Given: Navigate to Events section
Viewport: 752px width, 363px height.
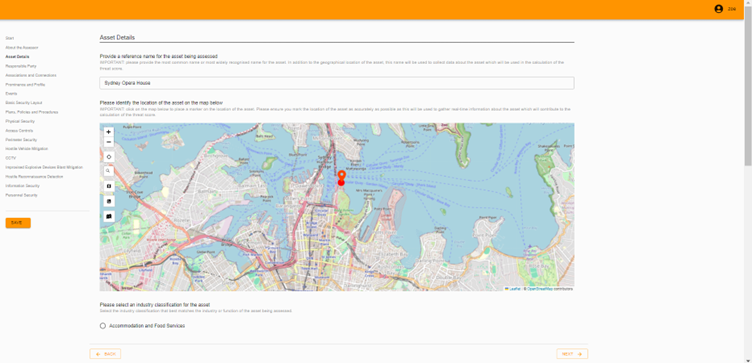Looking at the screenshot, I should [11, 94].
